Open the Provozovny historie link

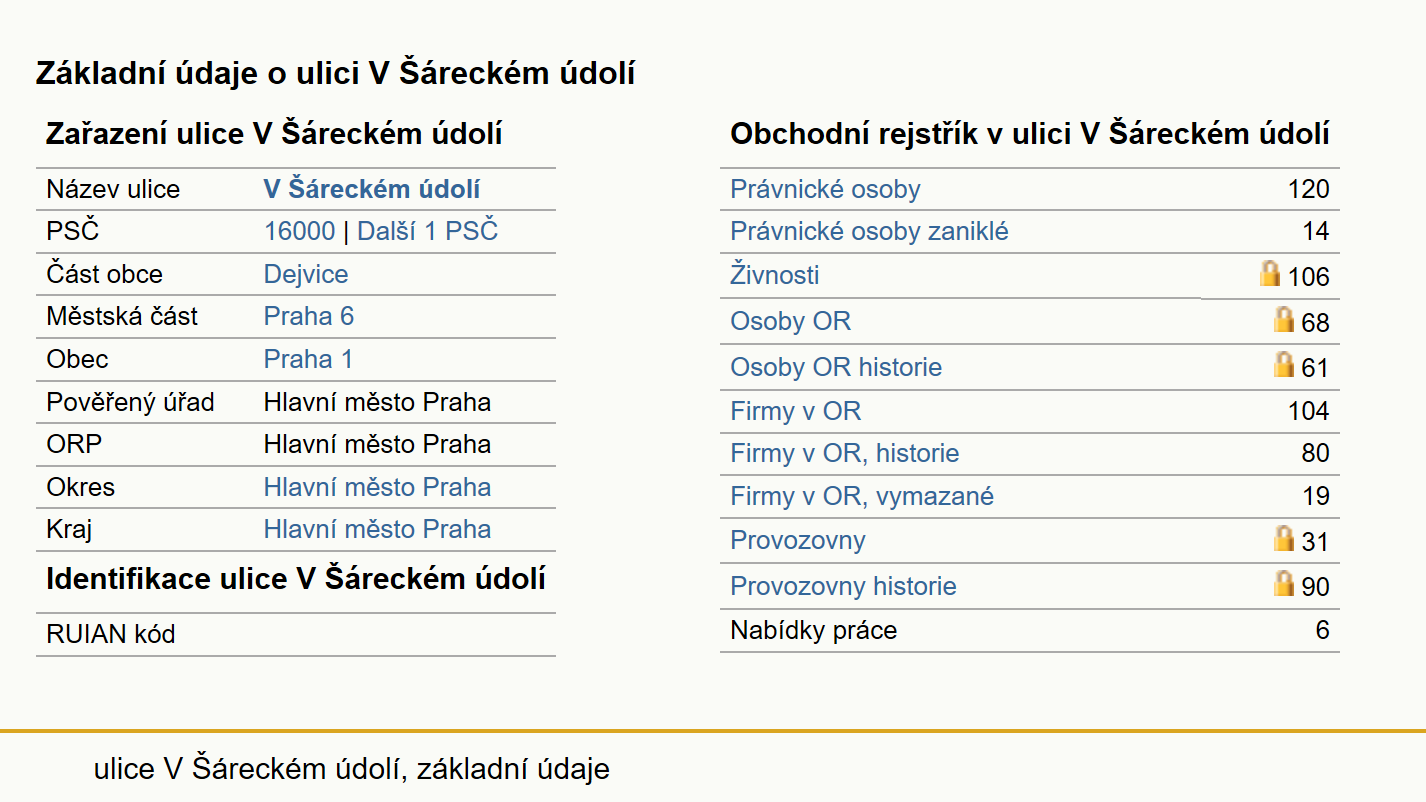843,586
